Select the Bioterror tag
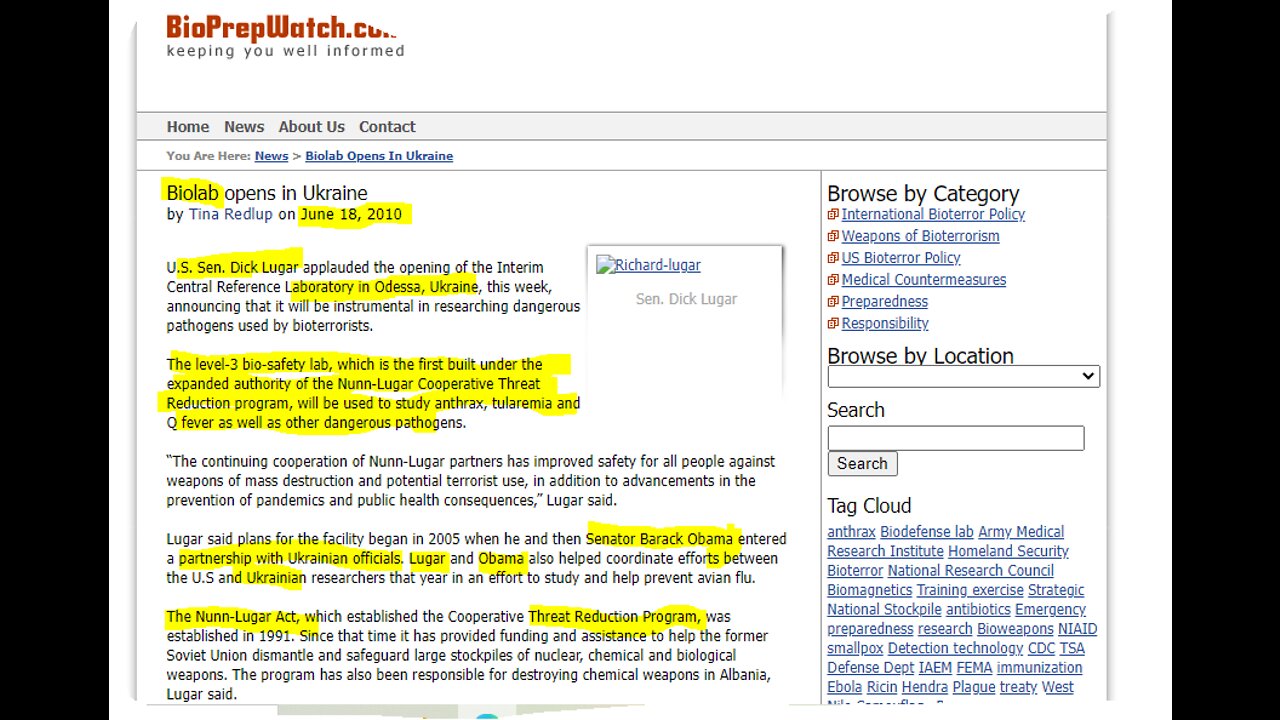This screenshot has height=720, width=1280. 855,571
